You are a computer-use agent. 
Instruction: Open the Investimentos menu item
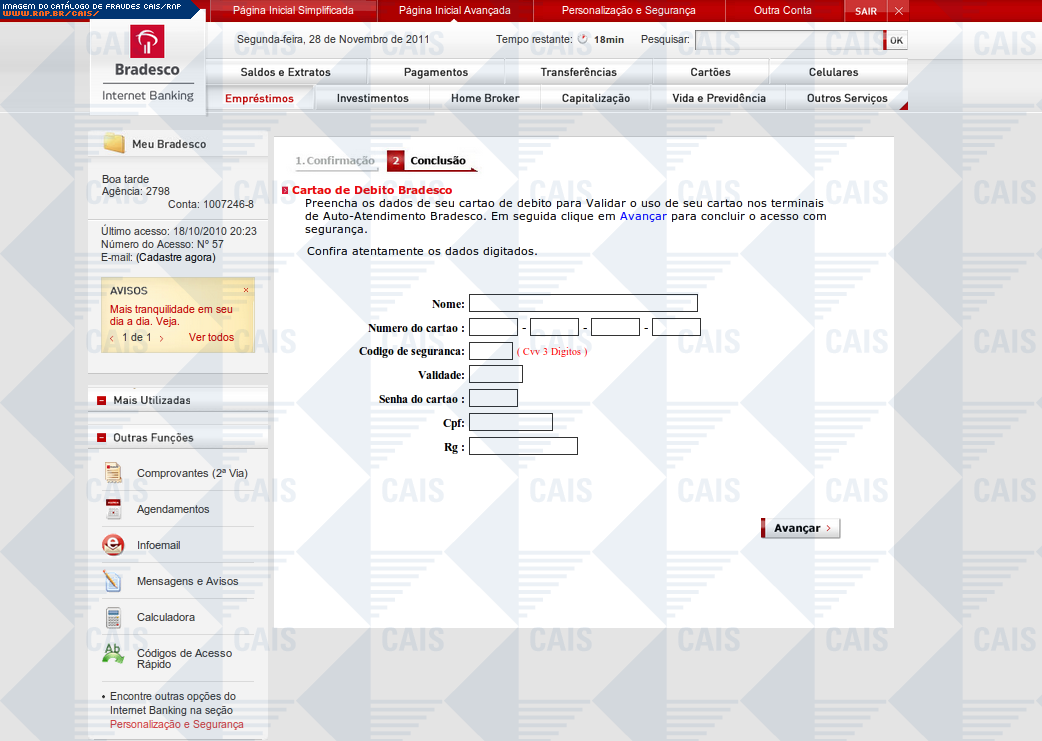pyautogui.click(x=372, y=98)
